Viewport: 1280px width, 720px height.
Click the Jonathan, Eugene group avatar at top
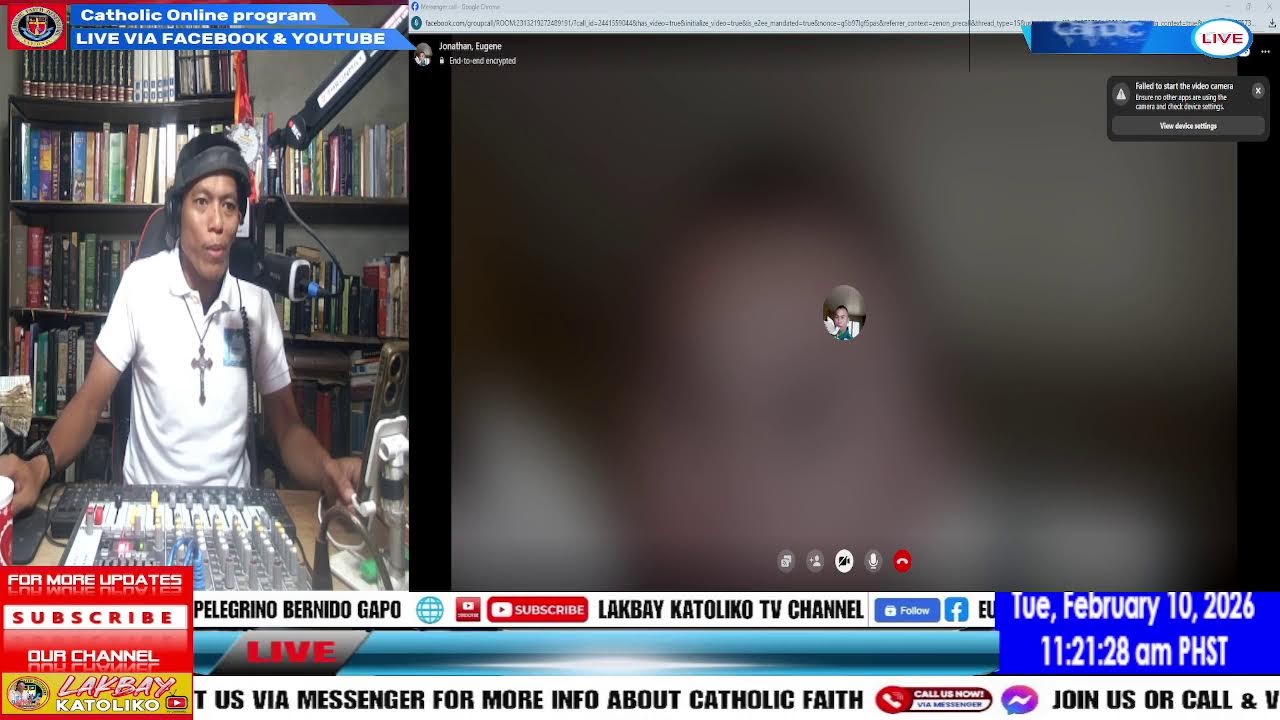click(423, 54)
